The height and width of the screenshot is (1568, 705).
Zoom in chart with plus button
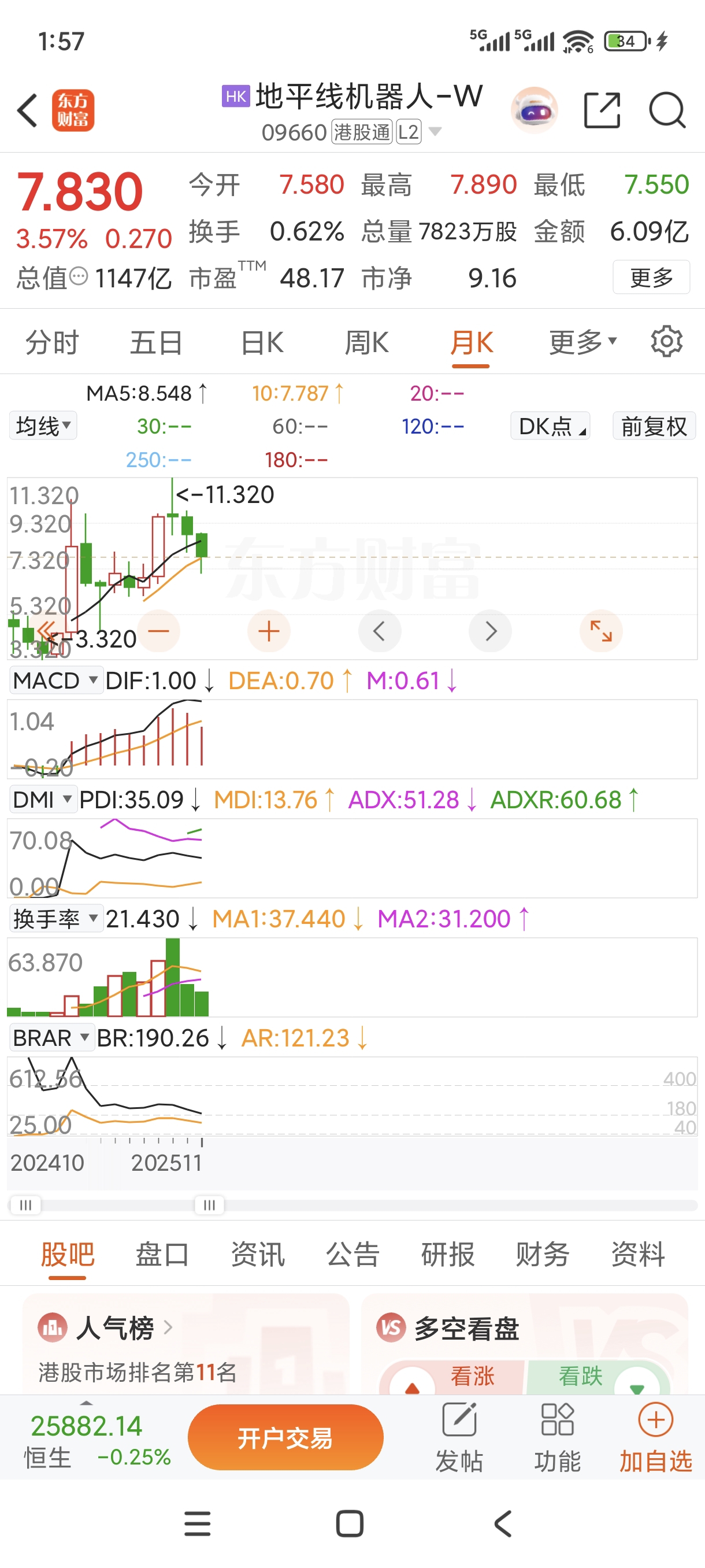[269, 631]
